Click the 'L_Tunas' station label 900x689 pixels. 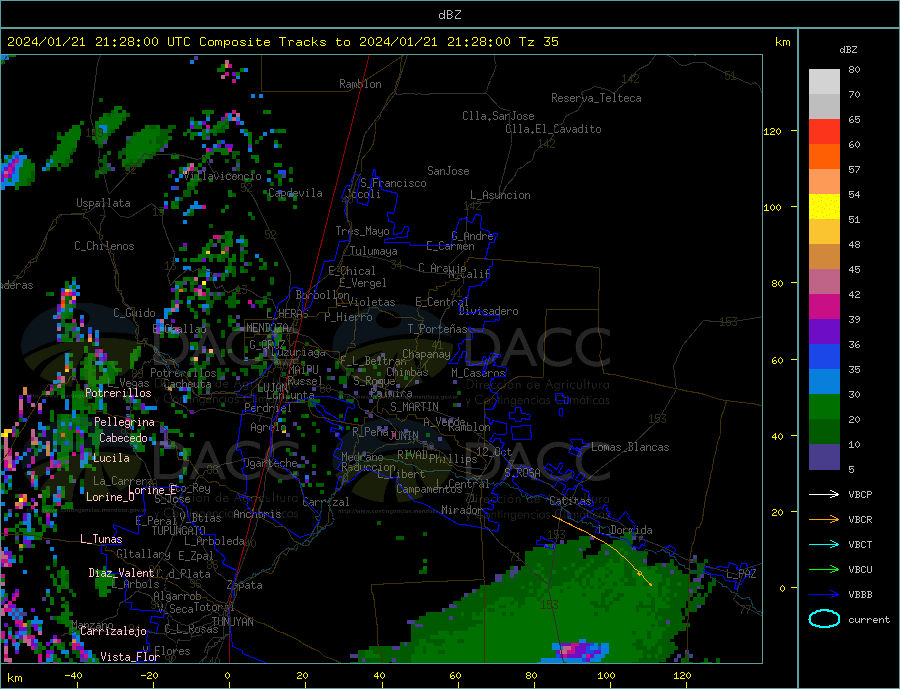pos(101,539)
